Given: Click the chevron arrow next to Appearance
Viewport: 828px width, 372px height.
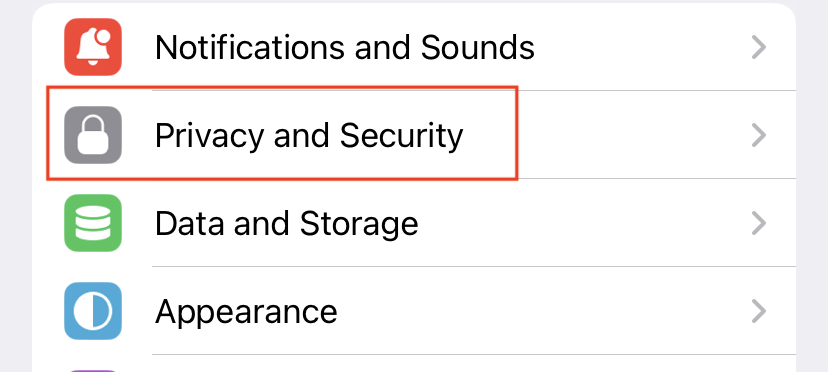Looking at the screenshot, I should tap(759, 311).
